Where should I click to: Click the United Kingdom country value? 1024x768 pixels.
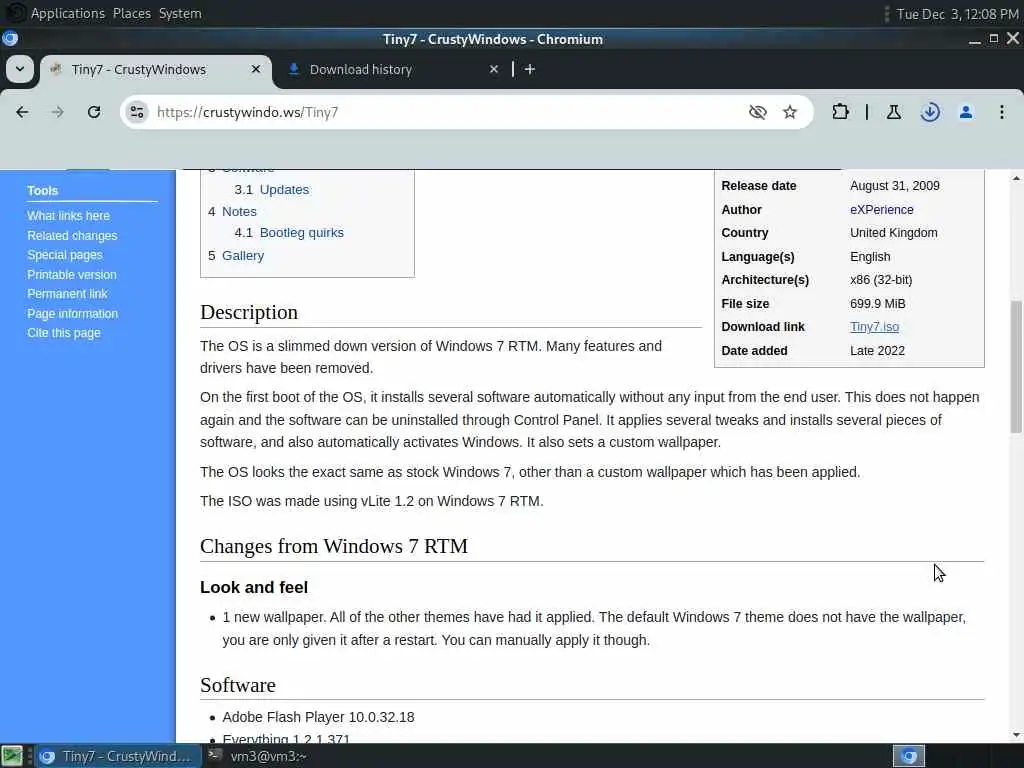(x=893, y=232)
